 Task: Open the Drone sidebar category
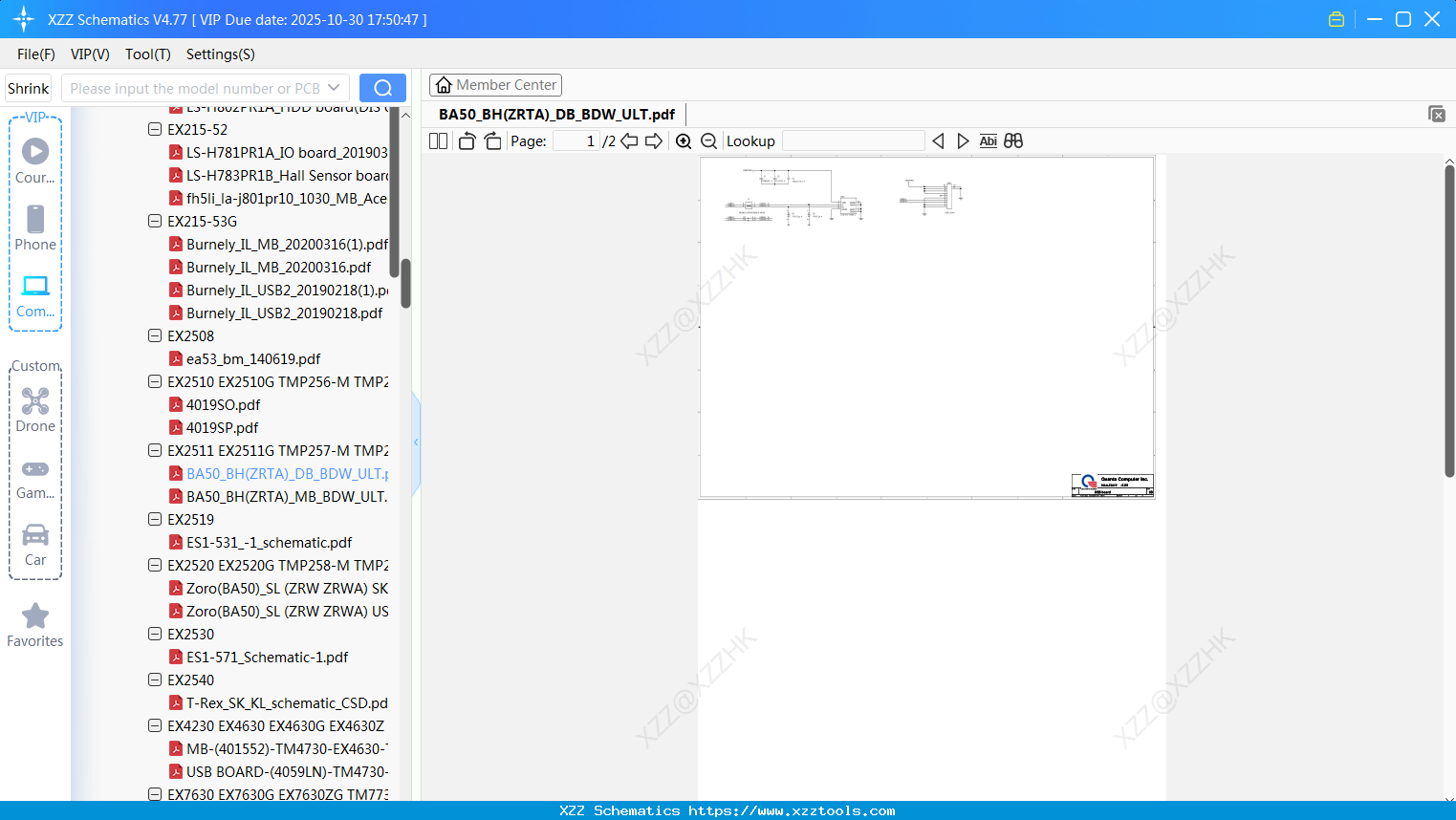(x=35, y=410)
